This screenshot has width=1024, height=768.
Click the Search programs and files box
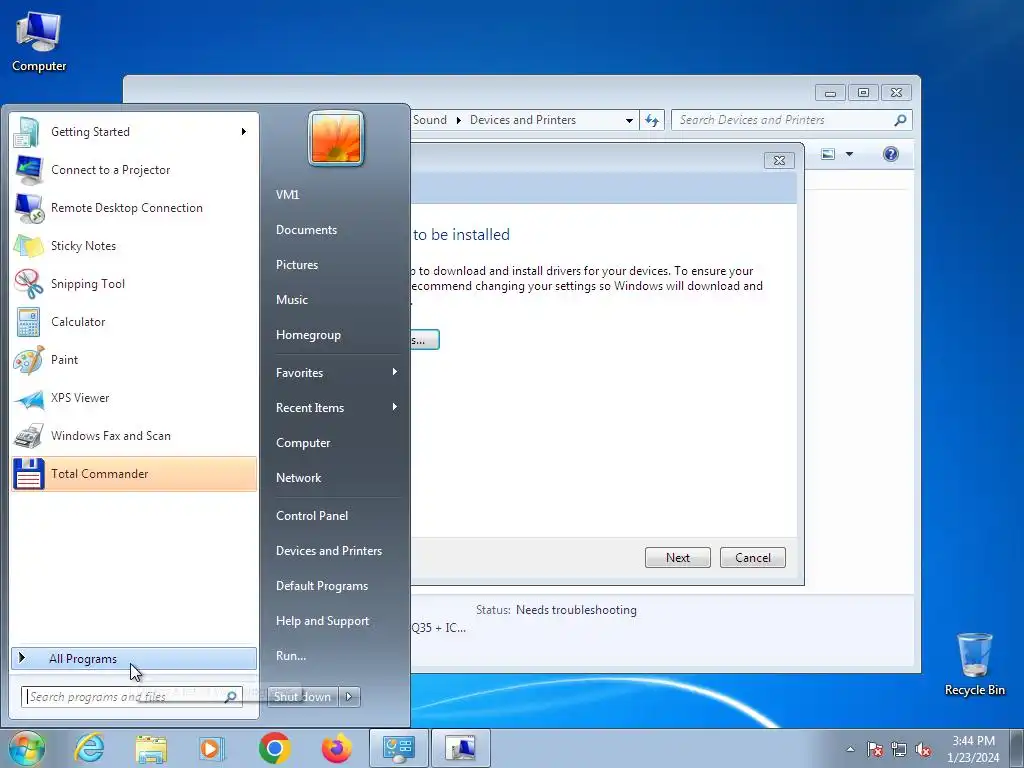coord(131,697)
